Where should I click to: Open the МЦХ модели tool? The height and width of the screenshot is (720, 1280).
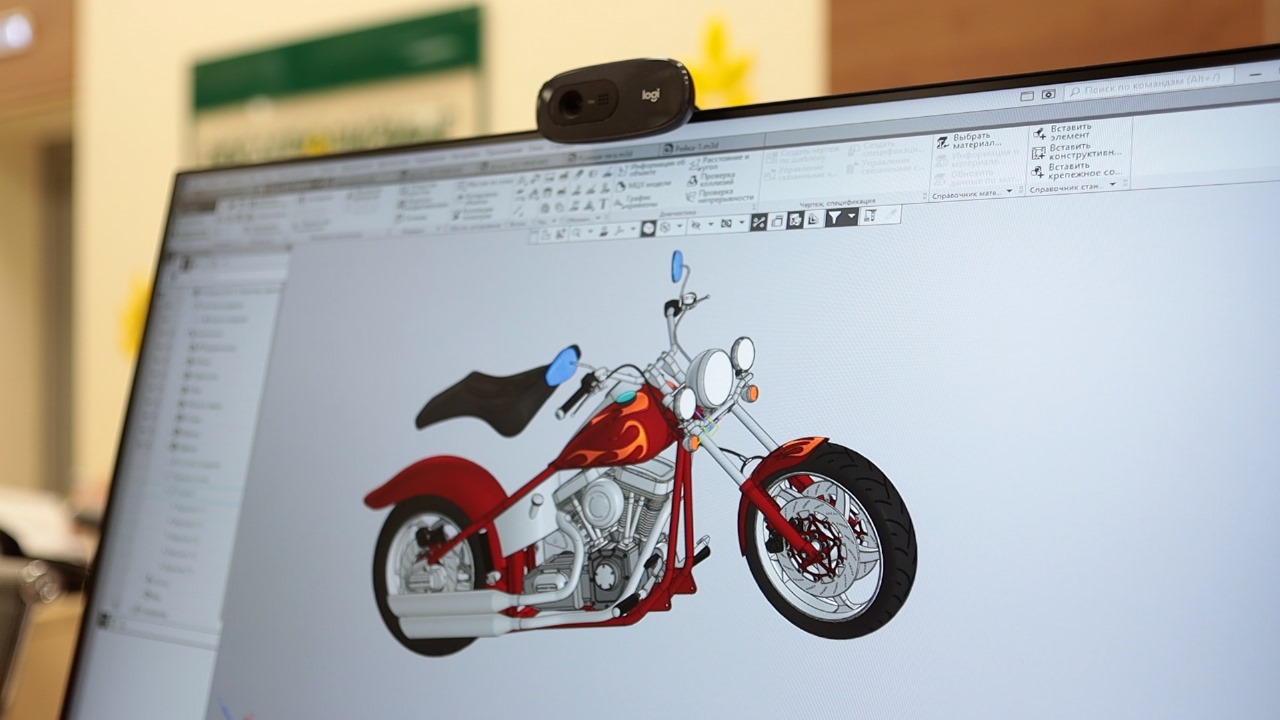(x=619, y=185)
